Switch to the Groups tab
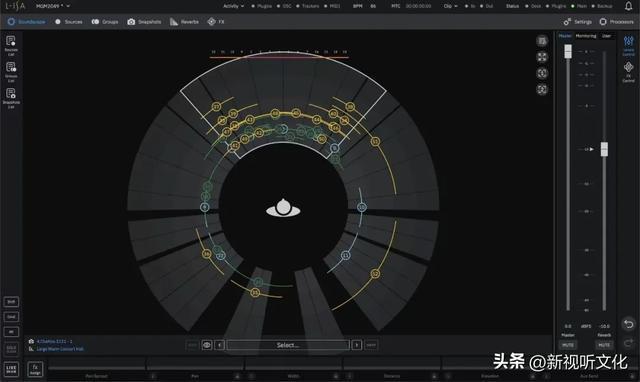This screenshot has width=640, height=382. coord(105,22)
